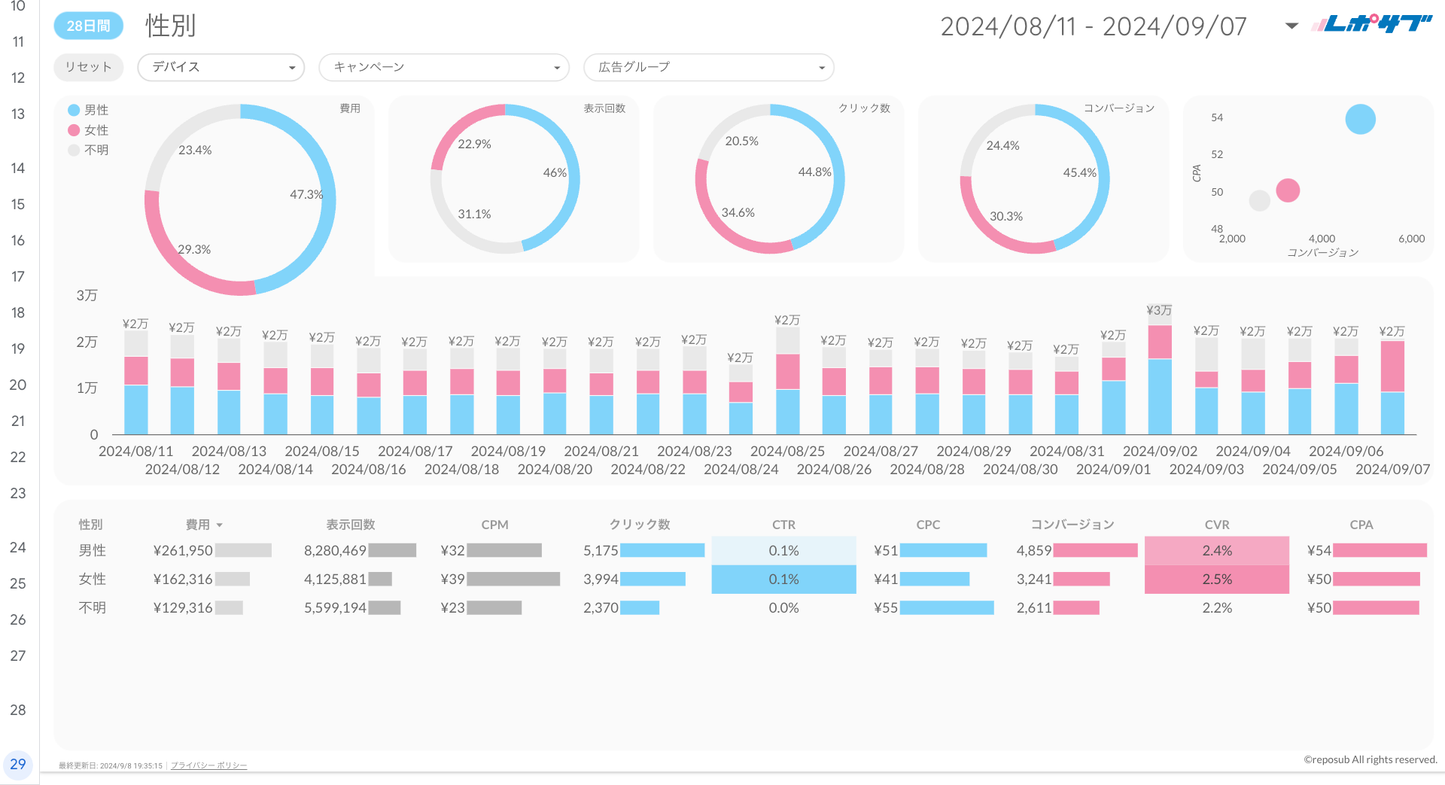This screenshot has height=785, width=1445.
Task: Click the gray bubble in the CPA scatter chart
Action: point(1260,201)
